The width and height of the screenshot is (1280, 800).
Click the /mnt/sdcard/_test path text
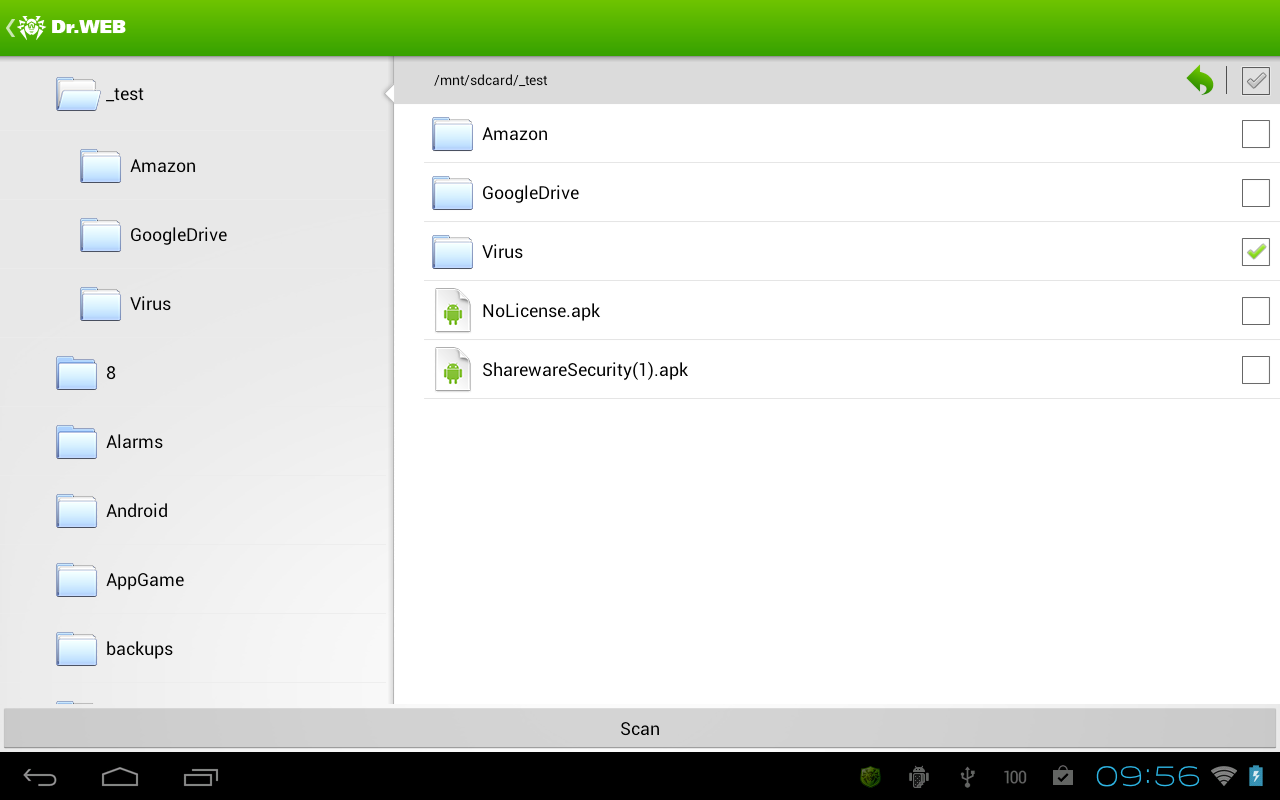click(491, 80)
